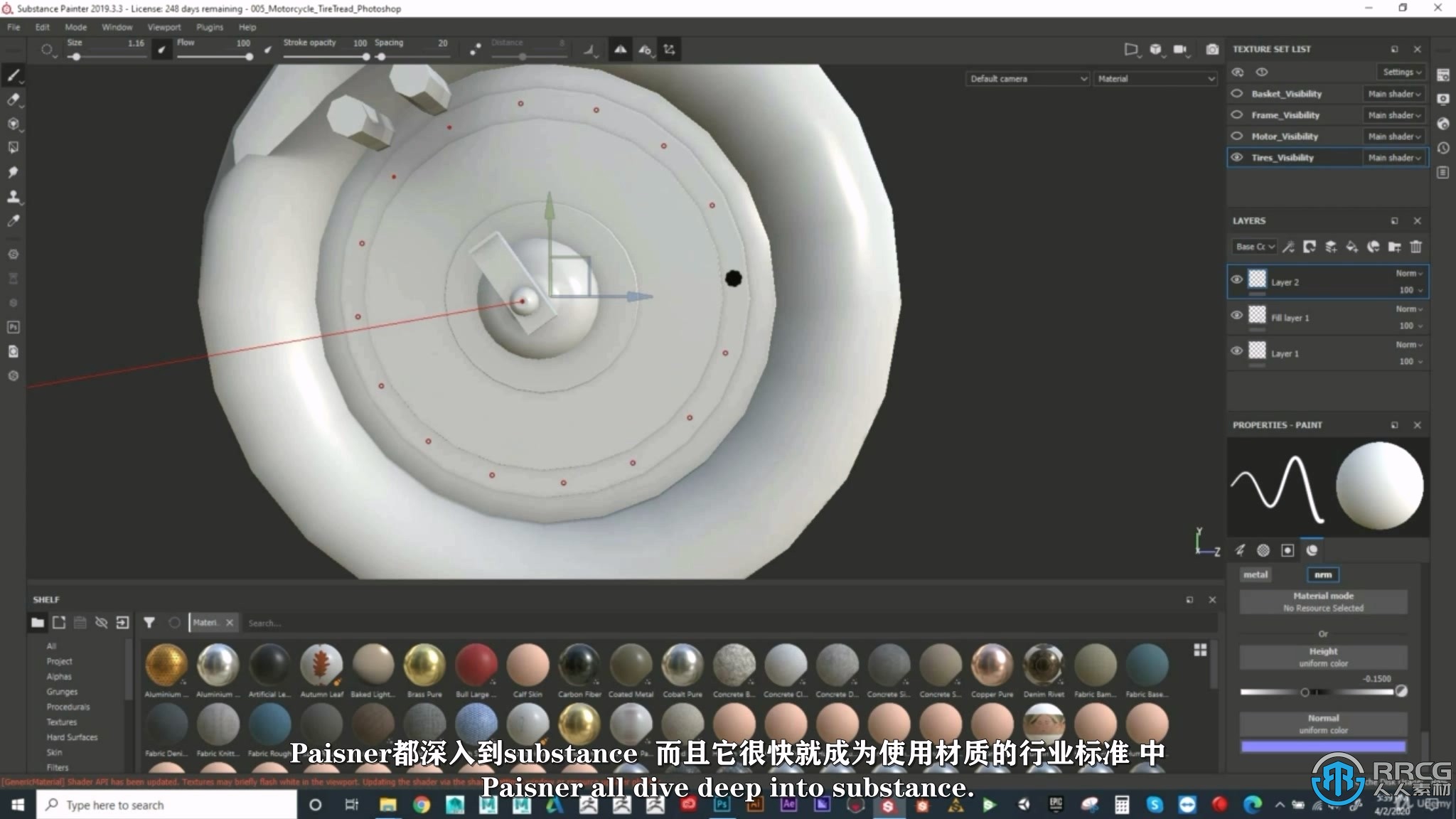The width and height of the screenshot is (1456, 819).
Task: Add a paint effect with the wand icon
Action: [x=1288, y=247]
